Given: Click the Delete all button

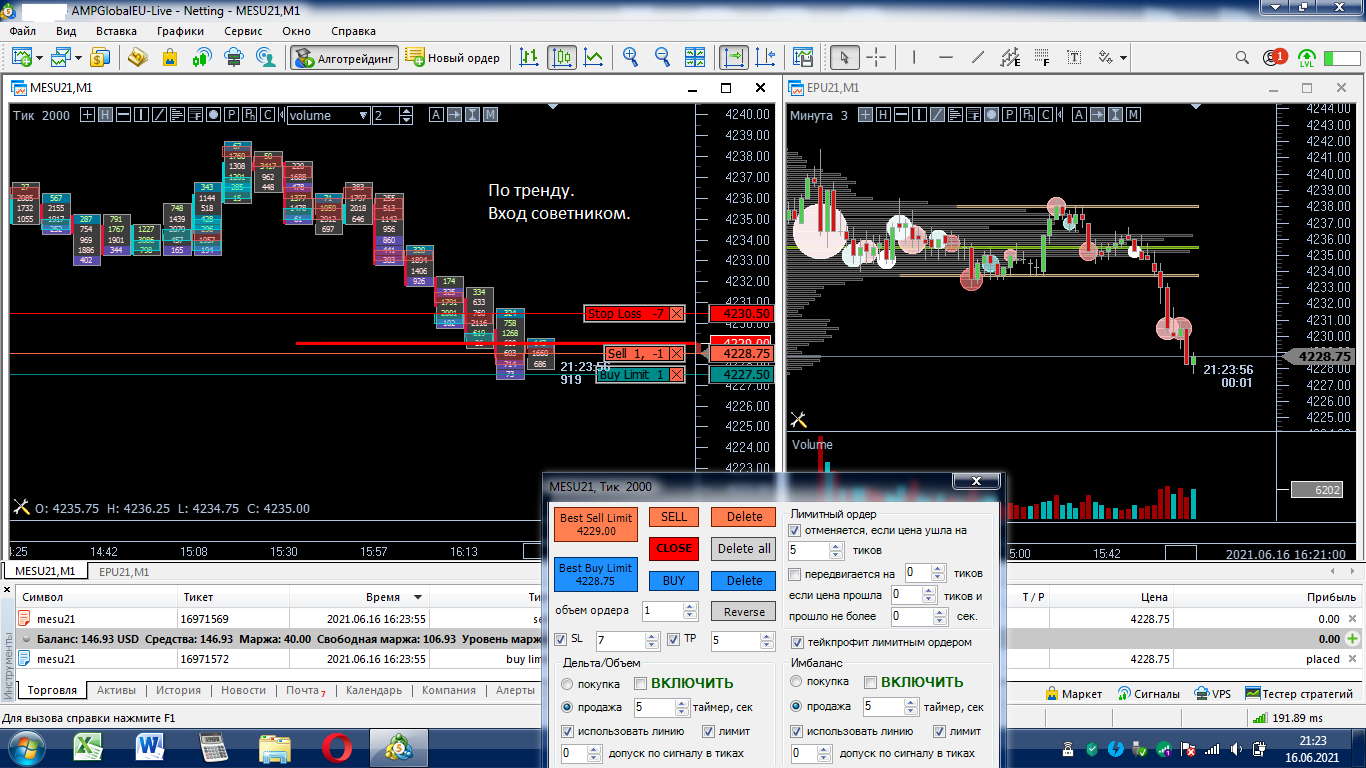Looking at the screenshot, I should [744, 548].
